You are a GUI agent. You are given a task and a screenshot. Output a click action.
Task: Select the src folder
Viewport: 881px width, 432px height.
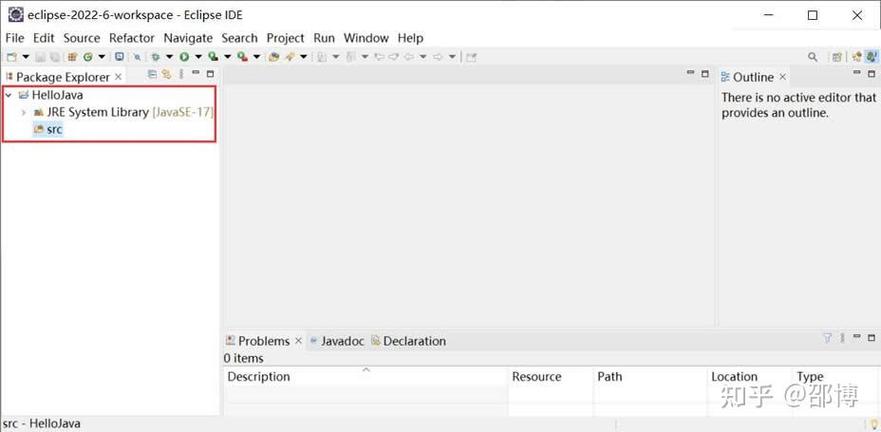[x=54, y=130]
